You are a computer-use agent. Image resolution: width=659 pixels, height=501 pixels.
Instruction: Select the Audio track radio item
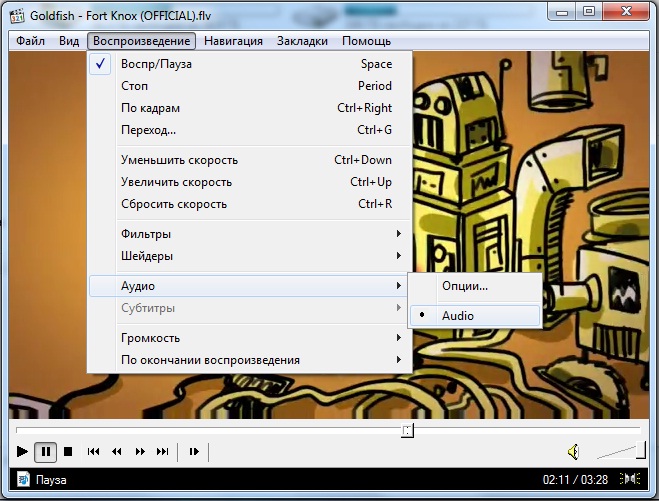475,316
